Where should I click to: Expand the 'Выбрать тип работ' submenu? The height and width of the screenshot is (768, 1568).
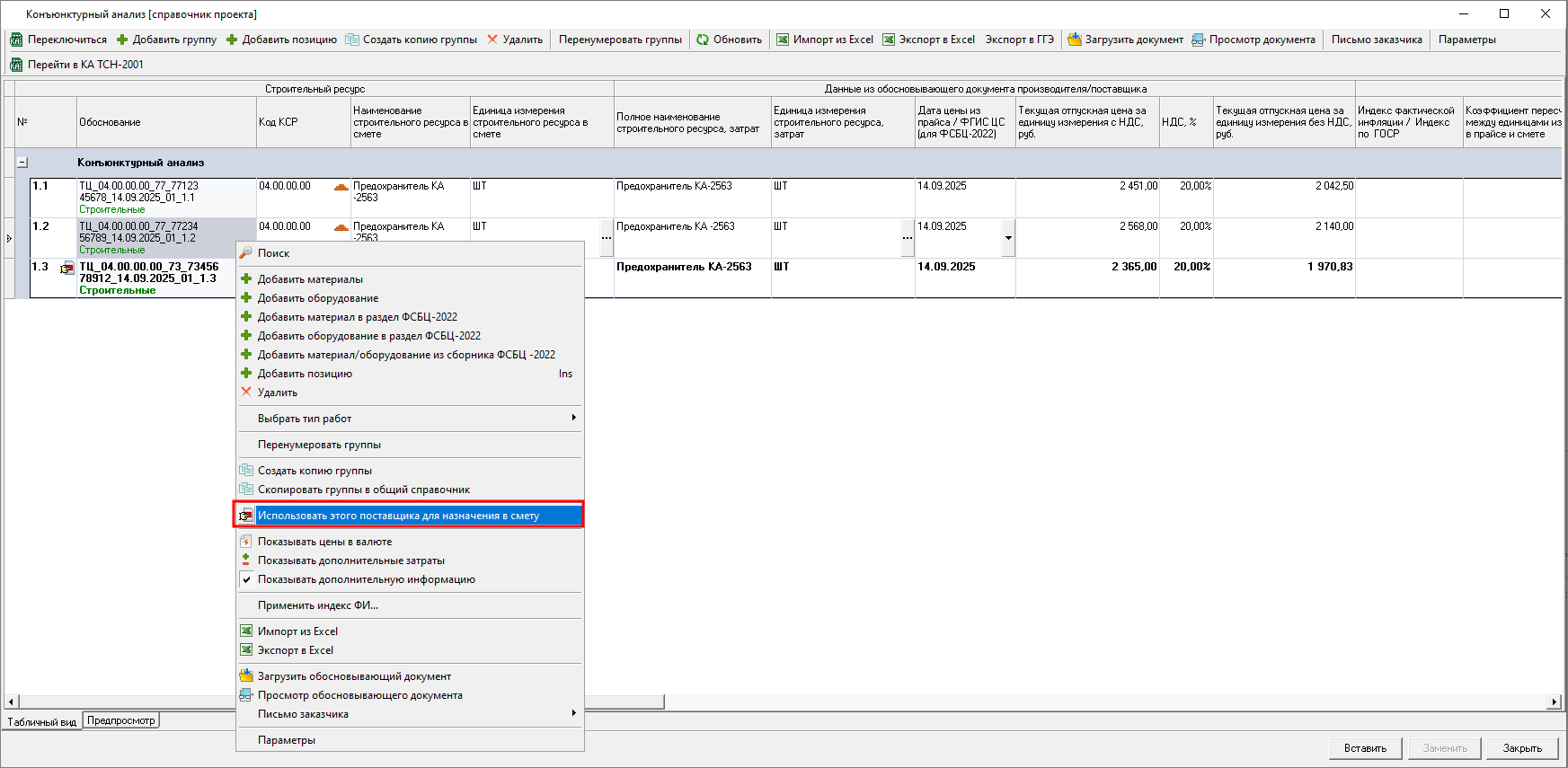(573, 418)
